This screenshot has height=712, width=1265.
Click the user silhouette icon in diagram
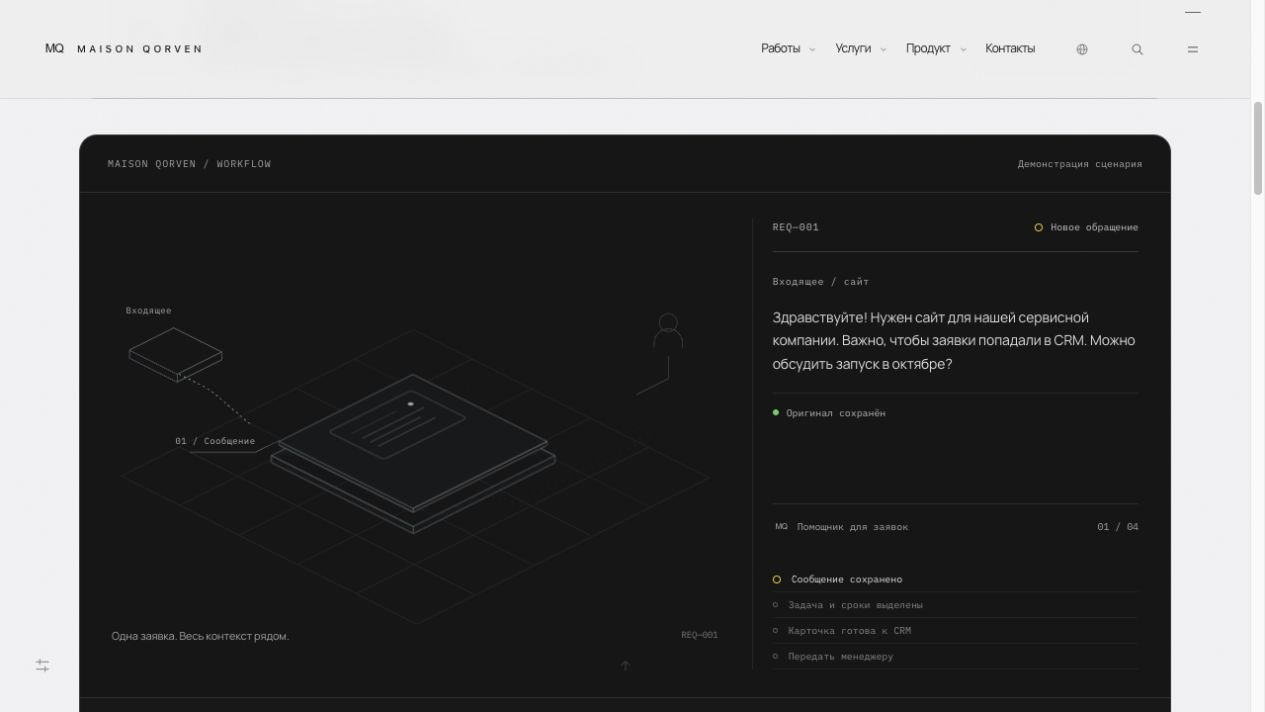[668, 331]
